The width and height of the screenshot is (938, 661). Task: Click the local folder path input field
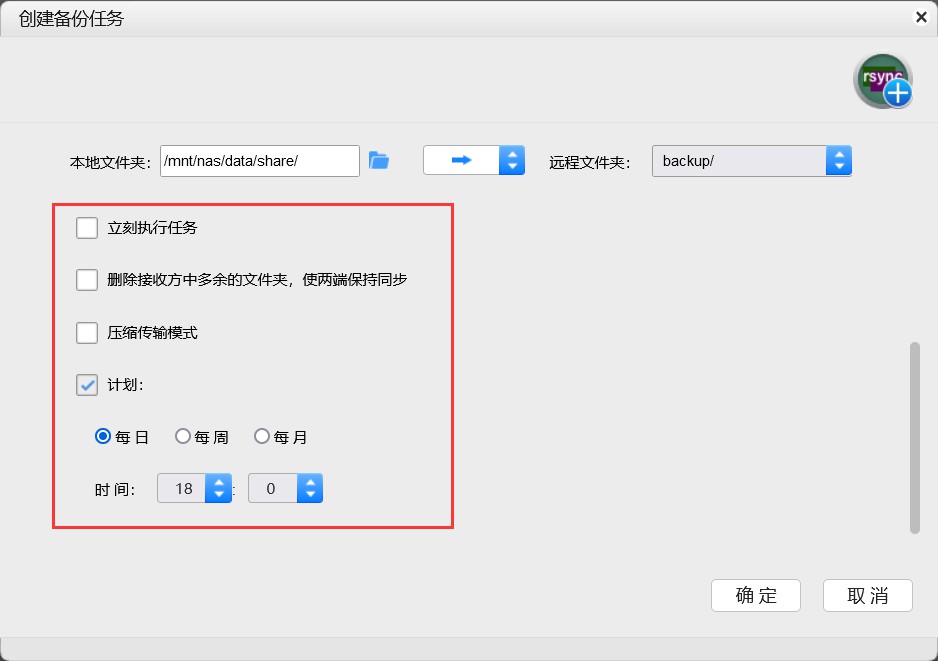pyautogui.click(x=259, y=159)
